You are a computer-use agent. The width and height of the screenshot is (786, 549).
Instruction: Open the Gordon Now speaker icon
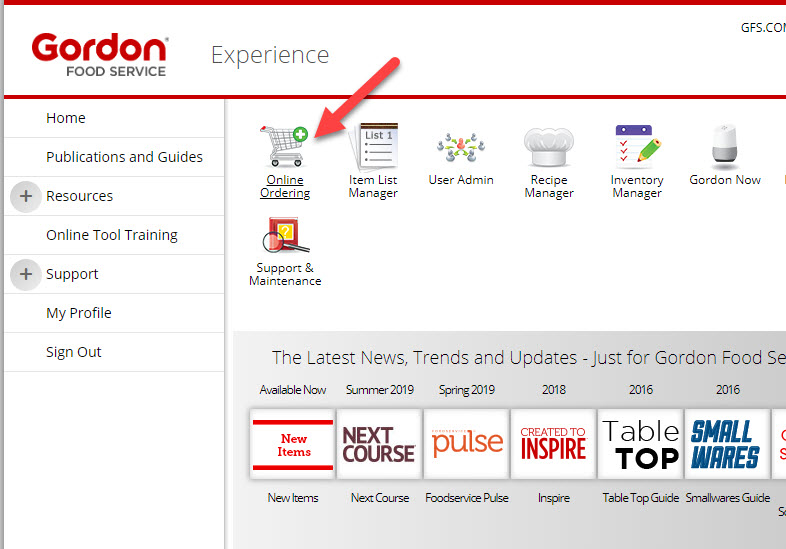725,146
